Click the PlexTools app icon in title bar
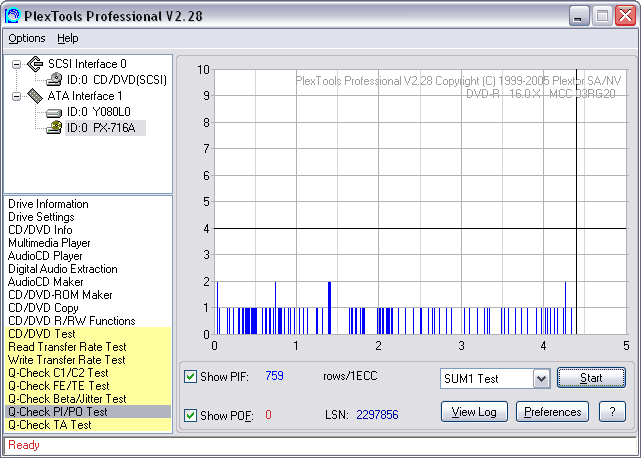Viewport: 641px width, 458px height. tap(12, 16)
